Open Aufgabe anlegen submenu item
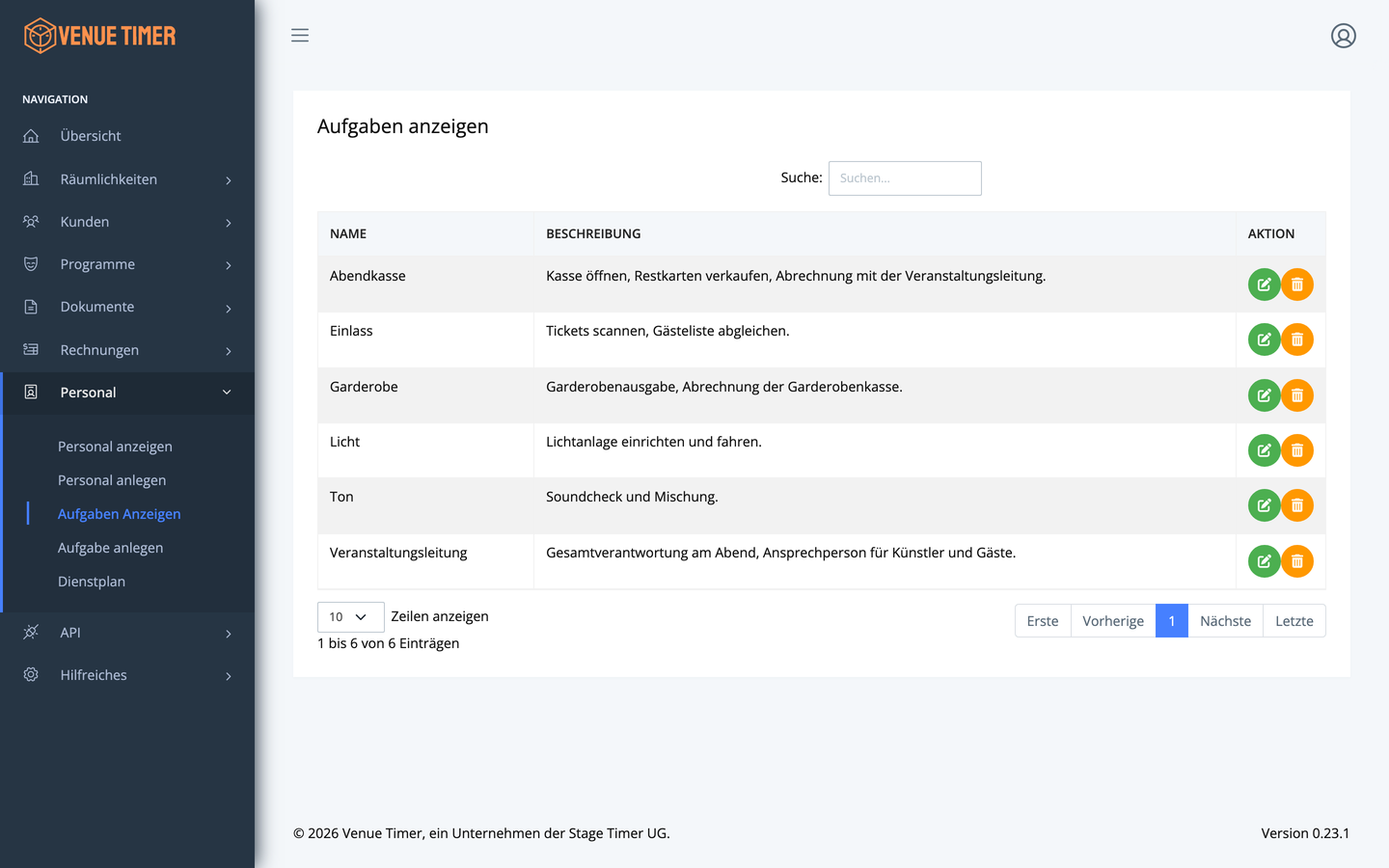This screenshot has height=868, width=1389. [111, 548]
